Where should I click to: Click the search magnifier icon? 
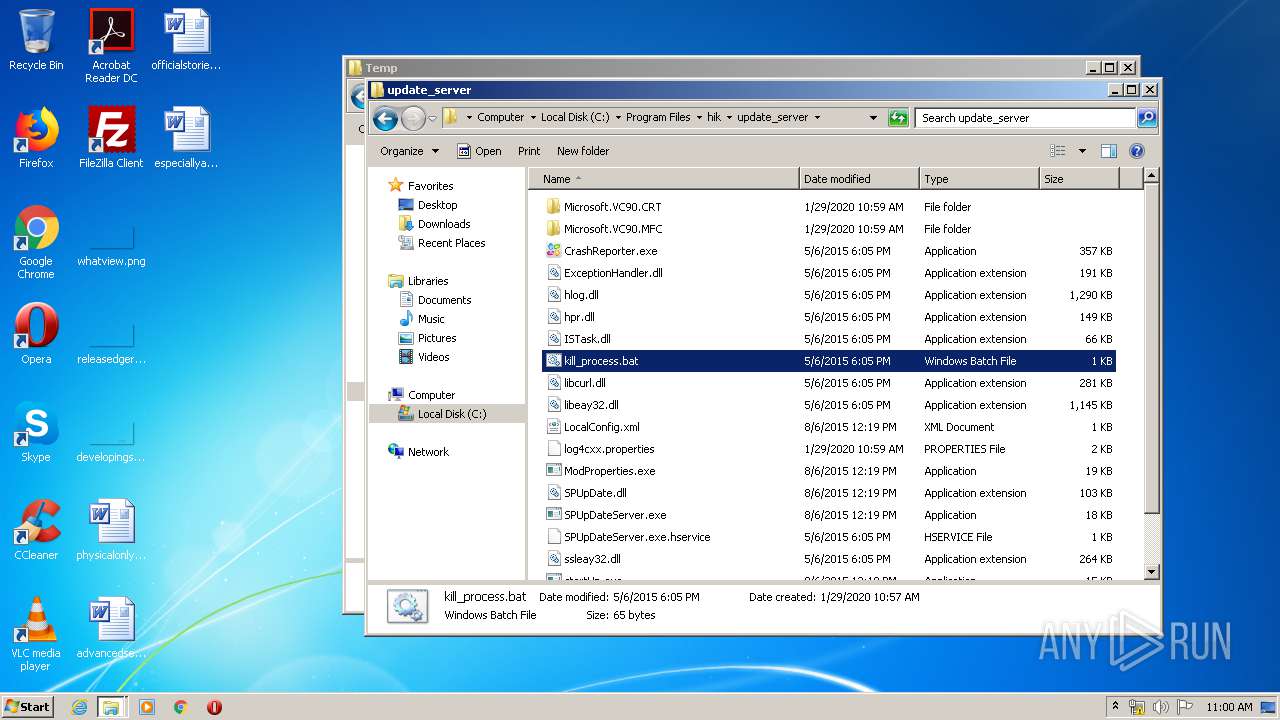[x=1147, y=117]
